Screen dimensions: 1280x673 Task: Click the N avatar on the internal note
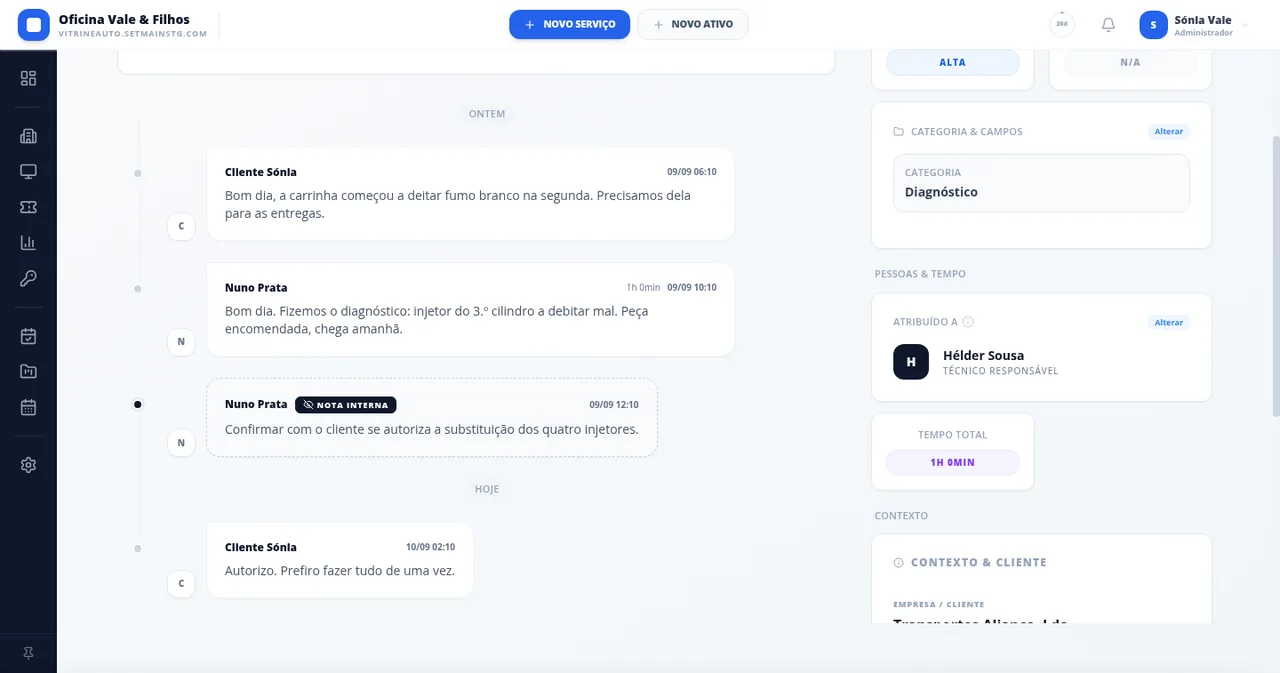tap(181, 443)
